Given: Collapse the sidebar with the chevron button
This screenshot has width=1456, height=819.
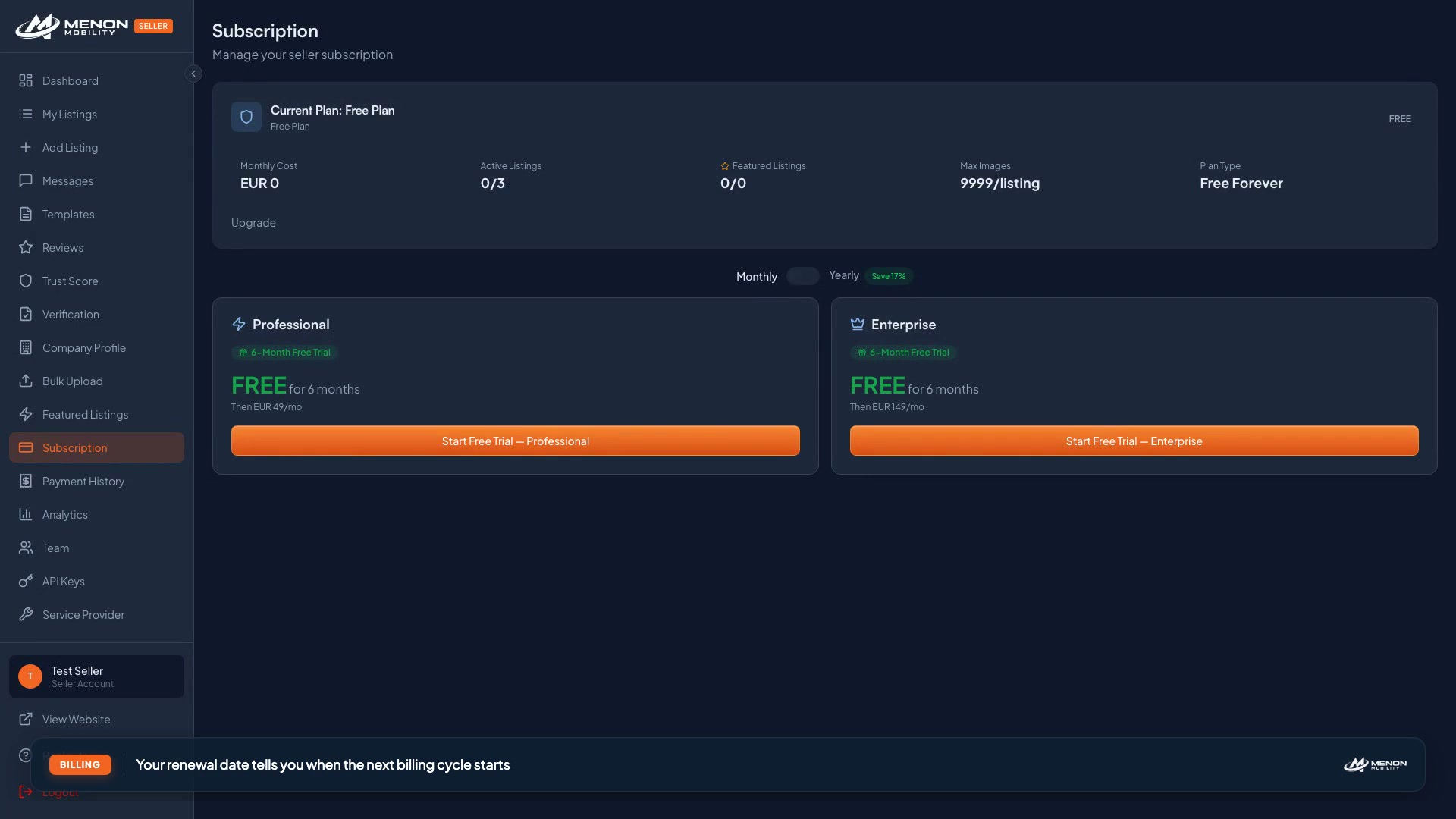Looking at the screenshot, I should tap(193, 74).
